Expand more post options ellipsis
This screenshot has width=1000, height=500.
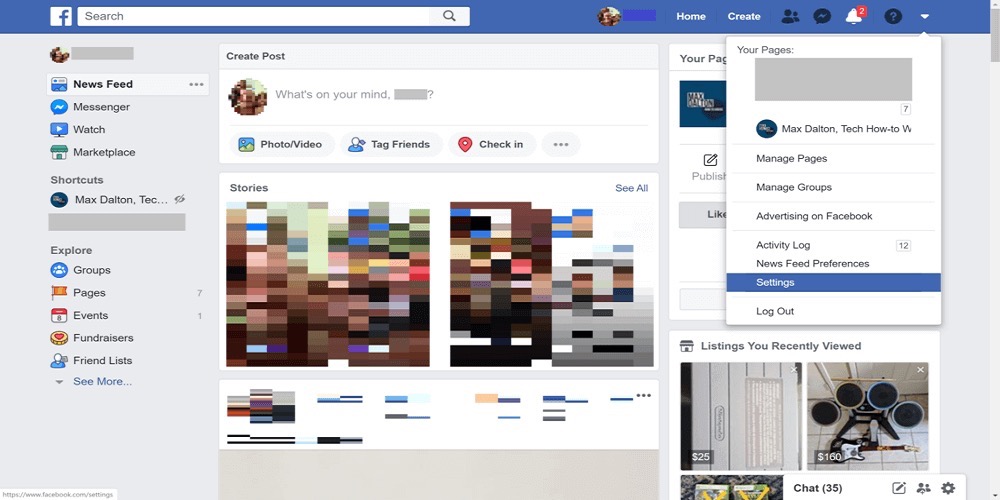561,145
